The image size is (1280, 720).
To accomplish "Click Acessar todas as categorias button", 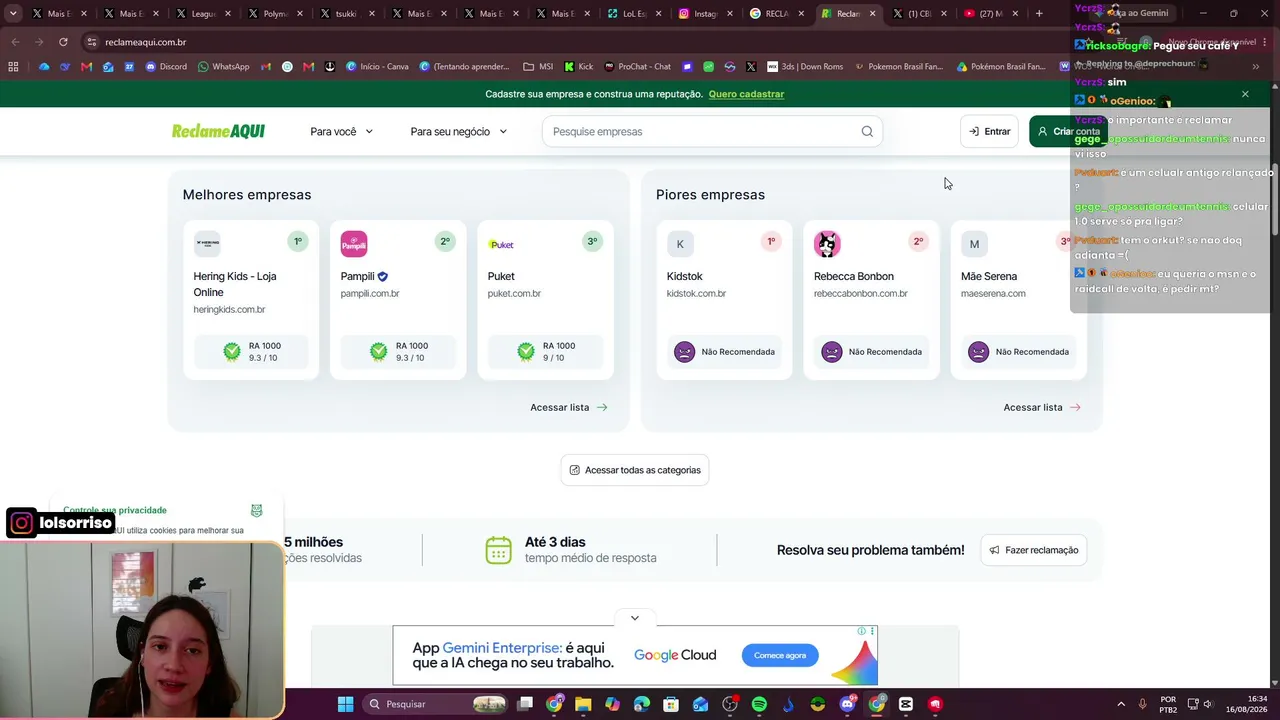I will tap(635, 470).
